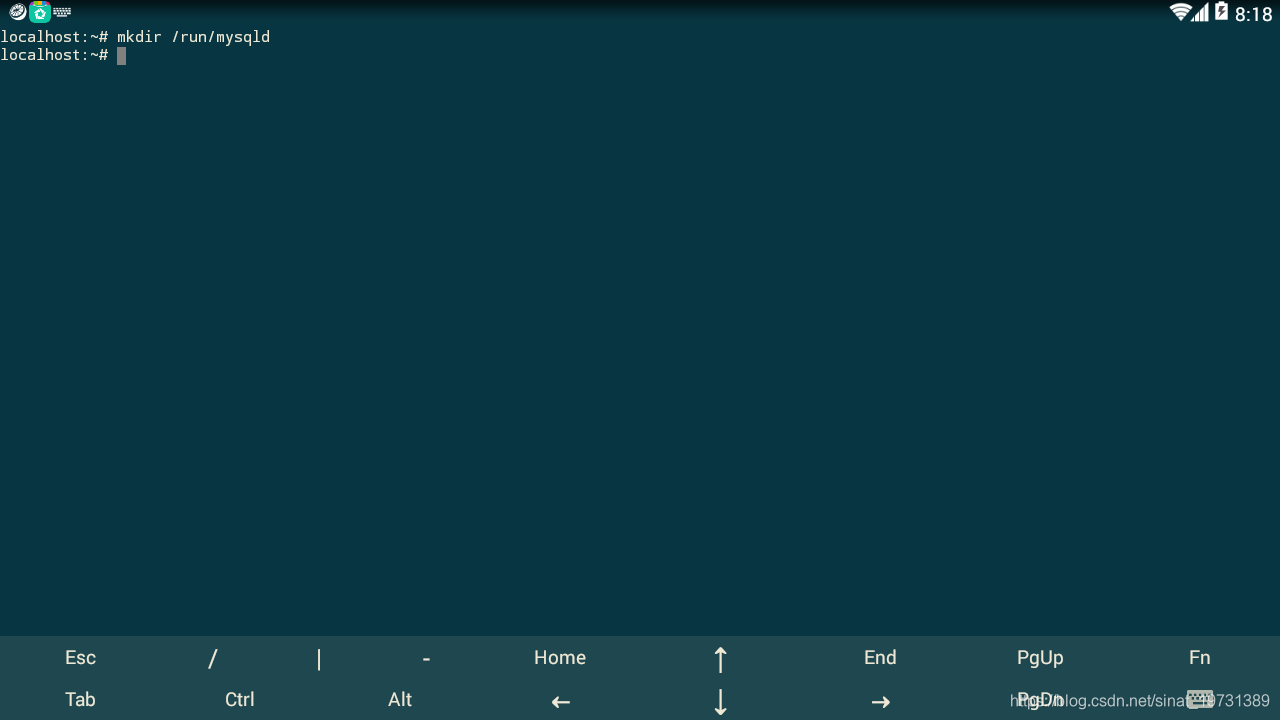Toggle the Alt modifier key
Screen dimensions: 1280x720
(x=400, y=699)
